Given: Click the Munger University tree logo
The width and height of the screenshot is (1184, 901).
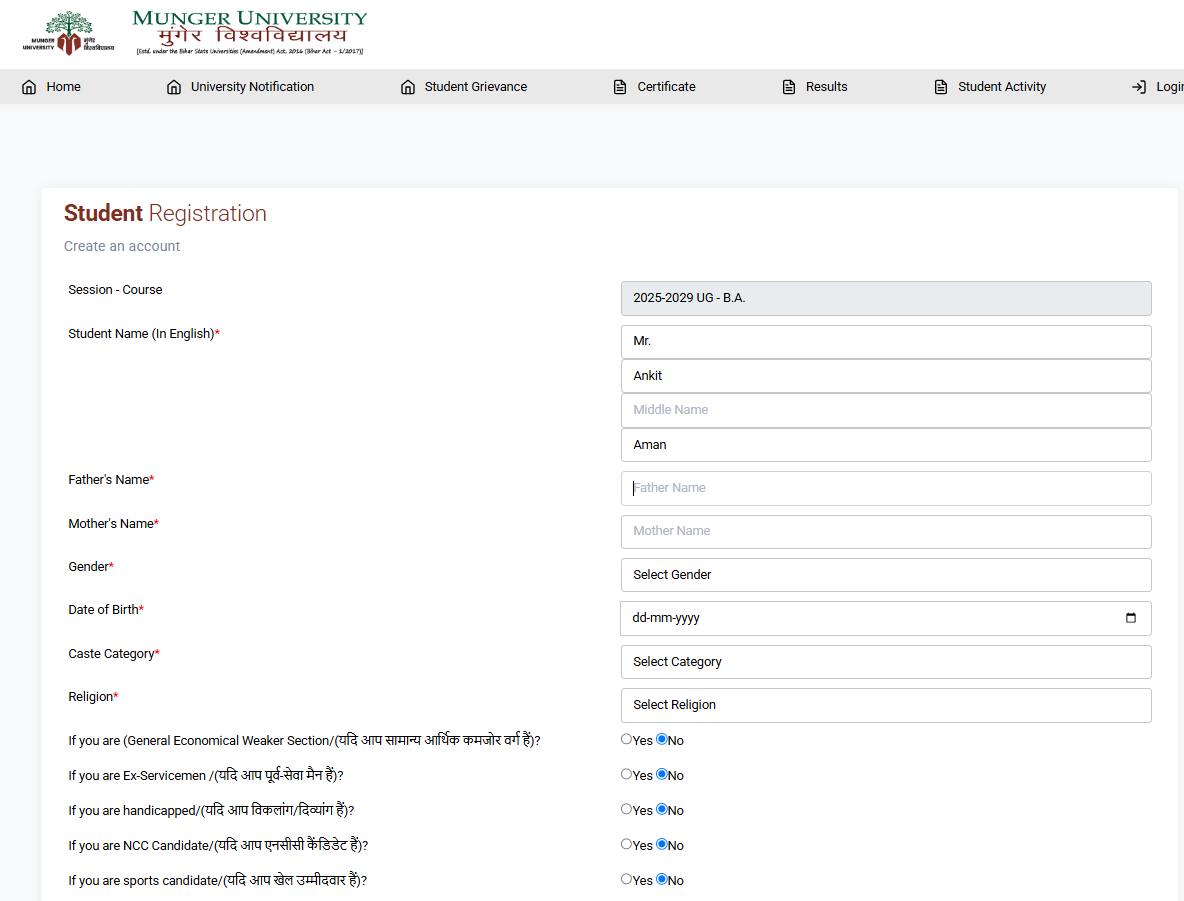Looking at the screenshot, I should point(68,33).
